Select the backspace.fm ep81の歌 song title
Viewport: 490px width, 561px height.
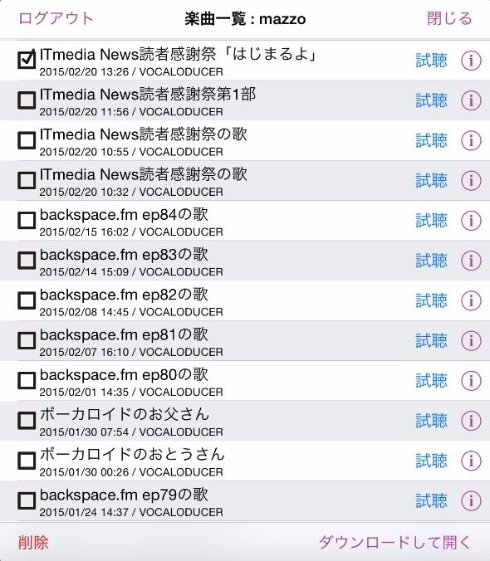124,335
